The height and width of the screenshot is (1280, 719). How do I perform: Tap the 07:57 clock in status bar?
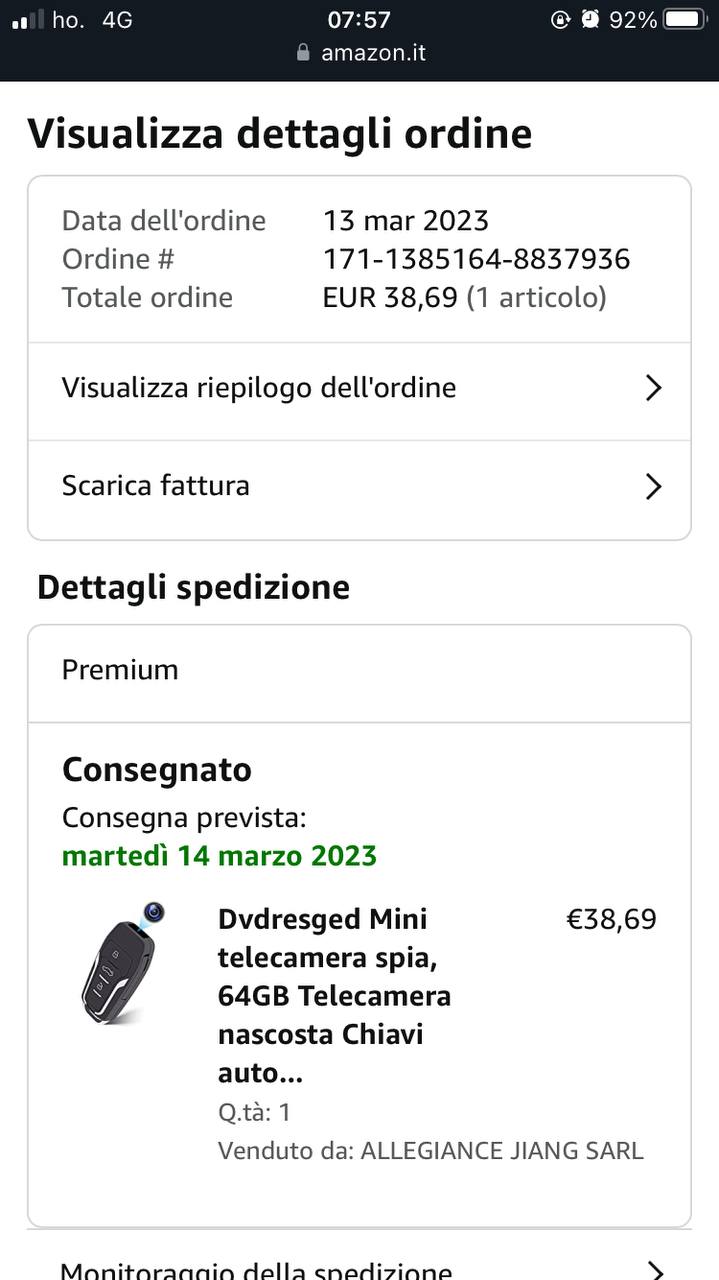[359, 19]
